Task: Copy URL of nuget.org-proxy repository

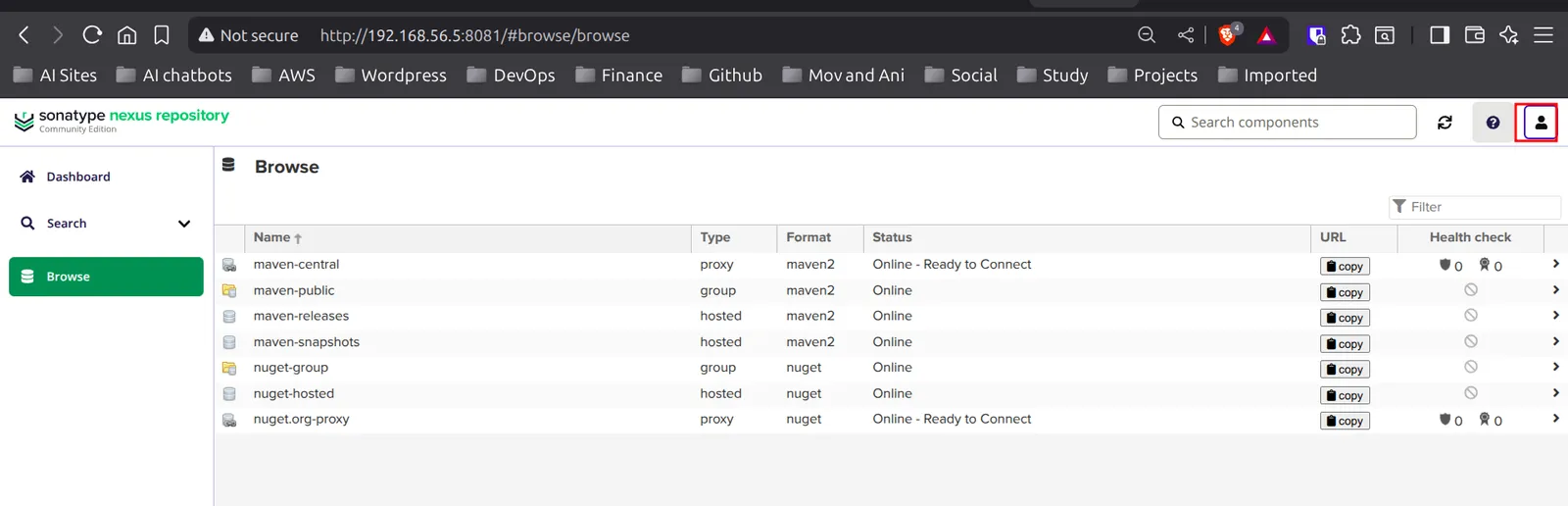Action: pos(1345,421)
